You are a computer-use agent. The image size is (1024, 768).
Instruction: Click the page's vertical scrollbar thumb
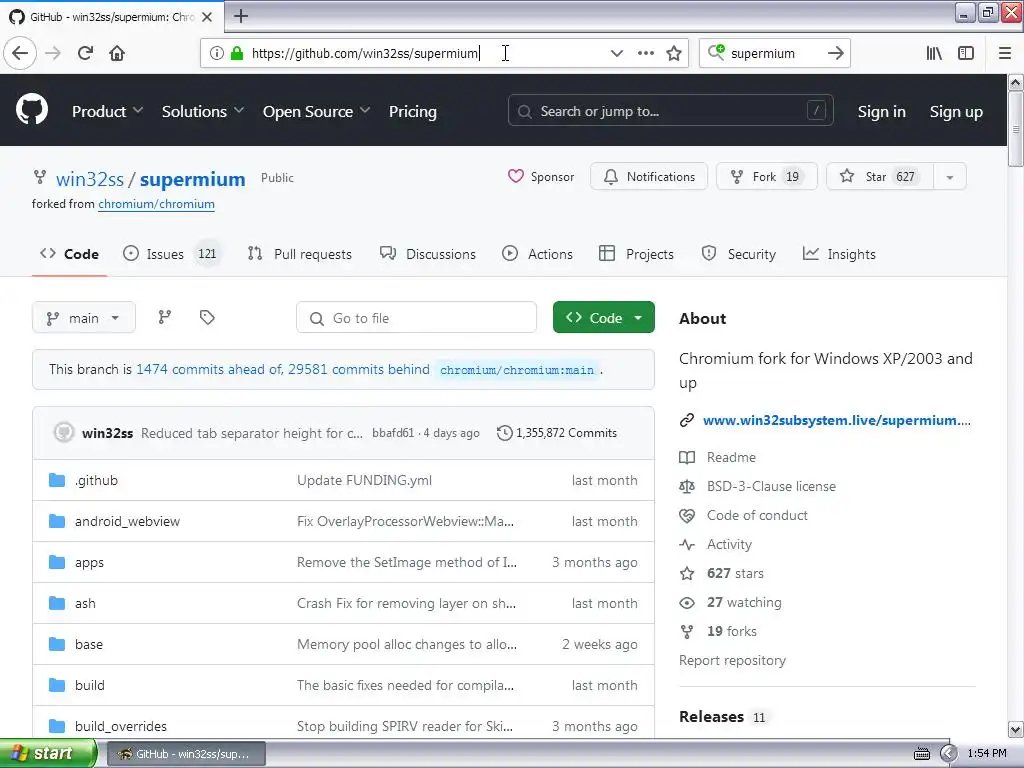tap(1015, 129)
